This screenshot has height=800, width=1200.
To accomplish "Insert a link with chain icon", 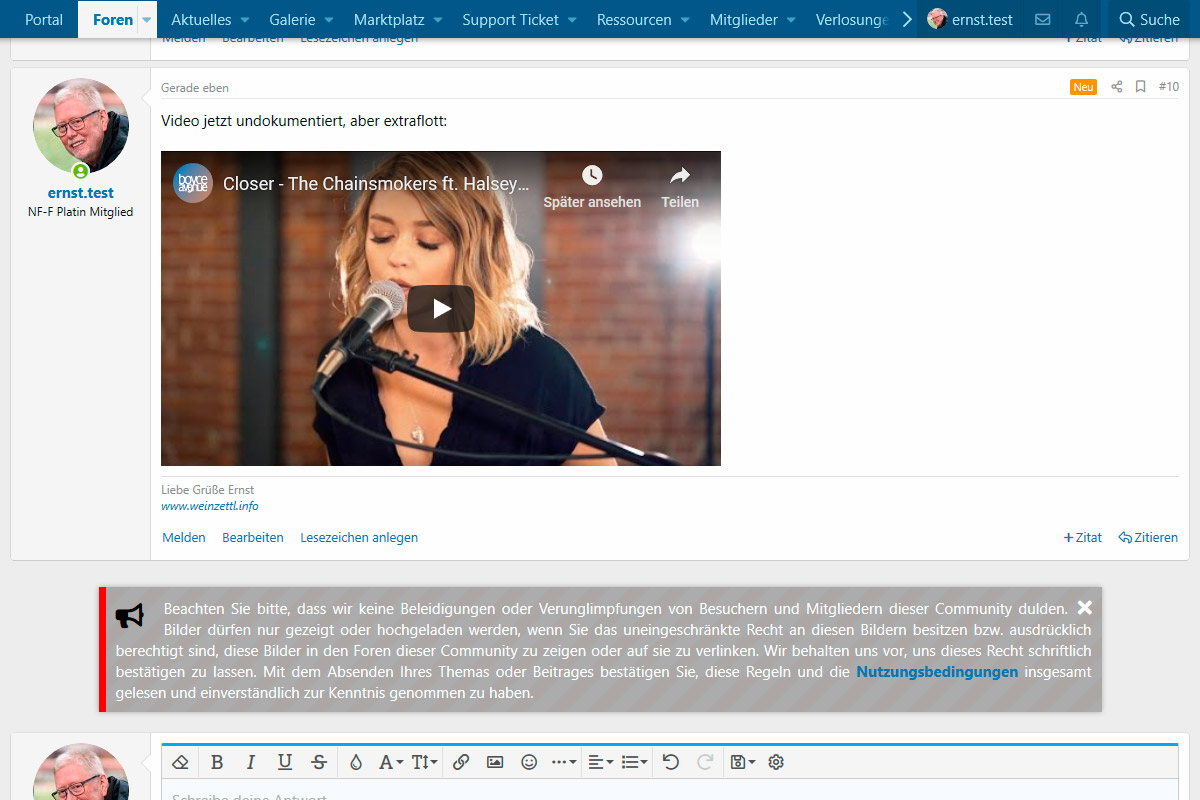I will tap(461, 762).
